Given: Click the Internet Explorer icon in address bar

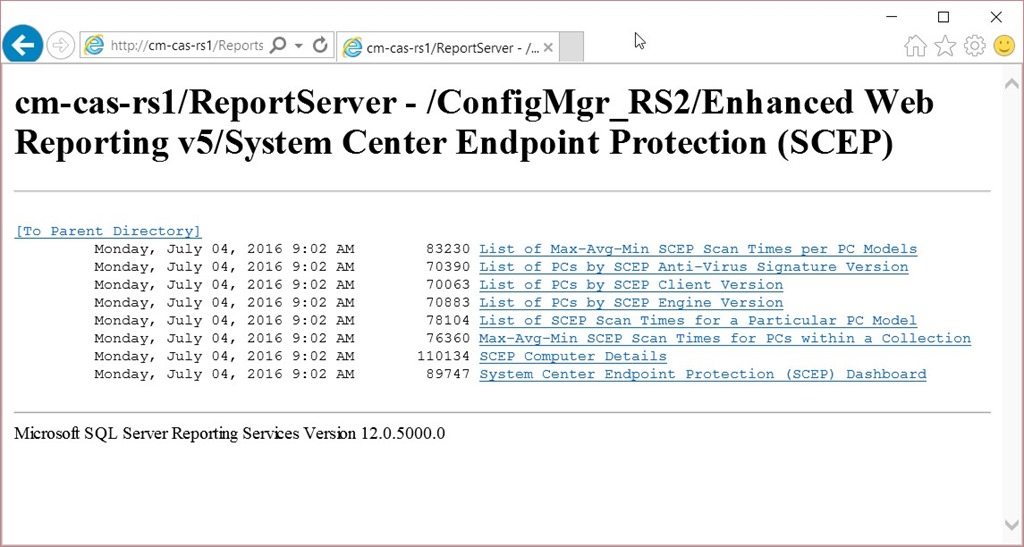Looking at the screenshot, I should [x=94, y=45].
